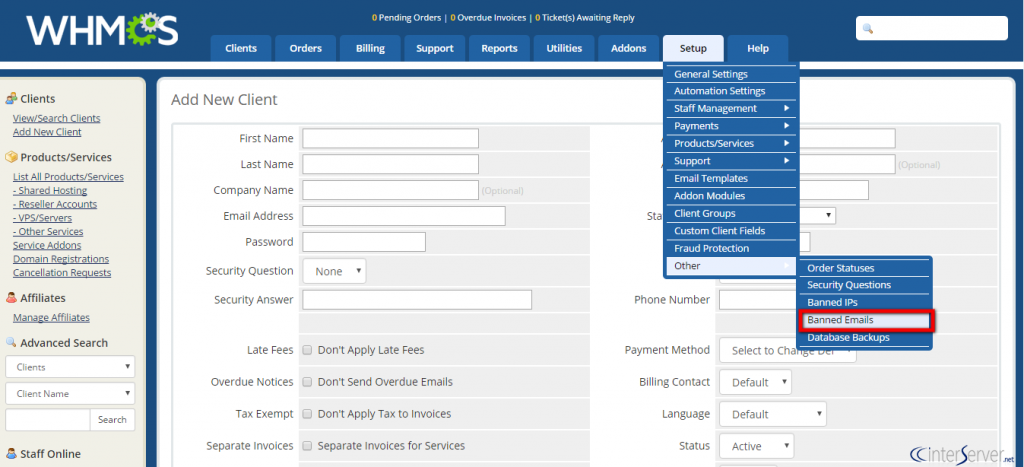1024x467 pixels.
Task: Open the Status dropdown showing Active
Action: [756, 446]
